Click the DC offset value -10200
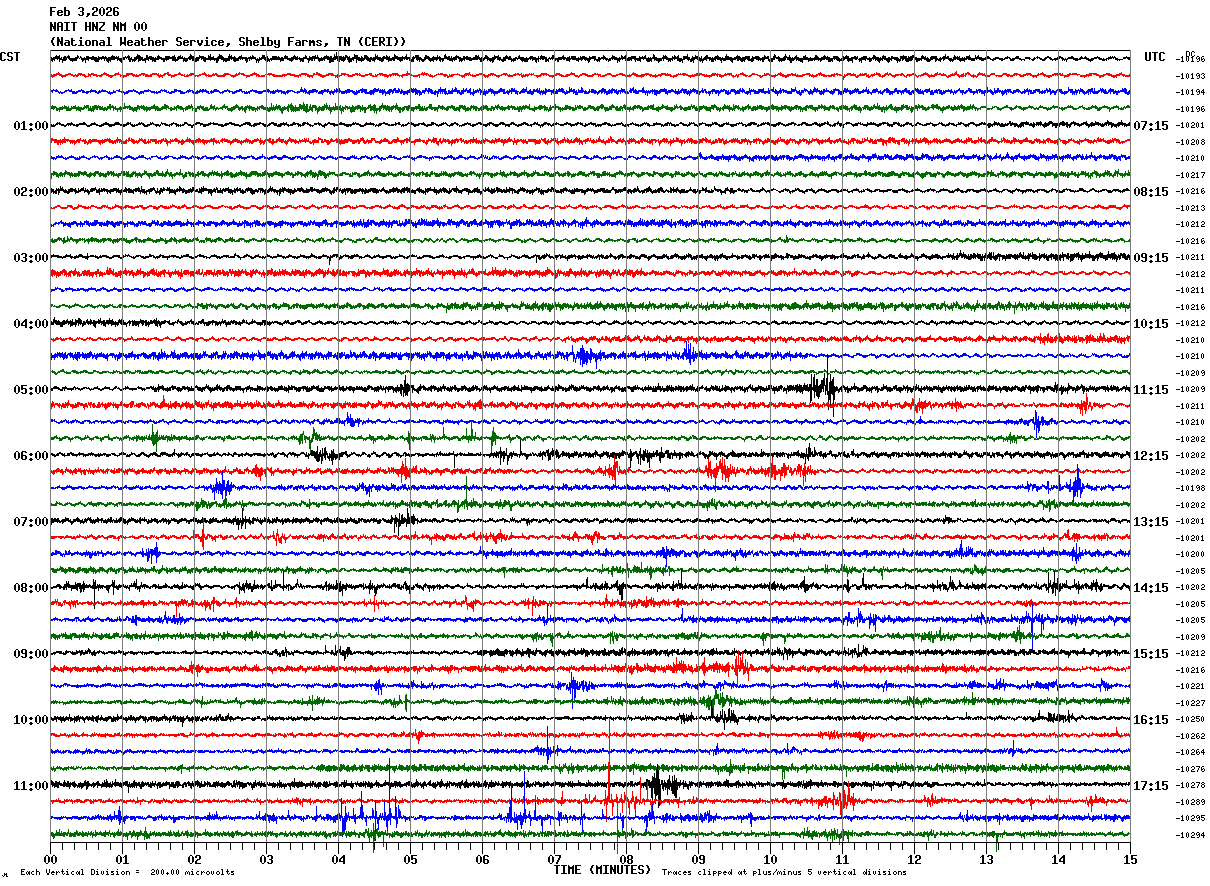Screen dimensions: 1210x886 [x=1191, y=554]
